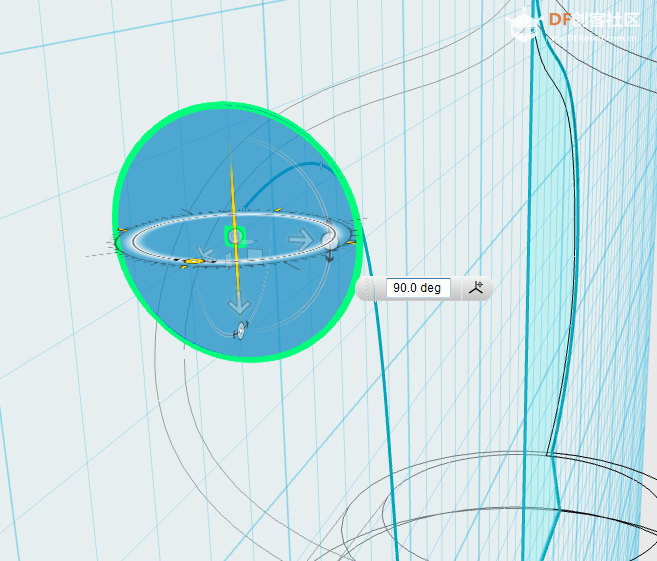Click the bottom rotation handle on vertical ring
The width and height of the screenshot is (657, 561).
(x=240, y=332)
